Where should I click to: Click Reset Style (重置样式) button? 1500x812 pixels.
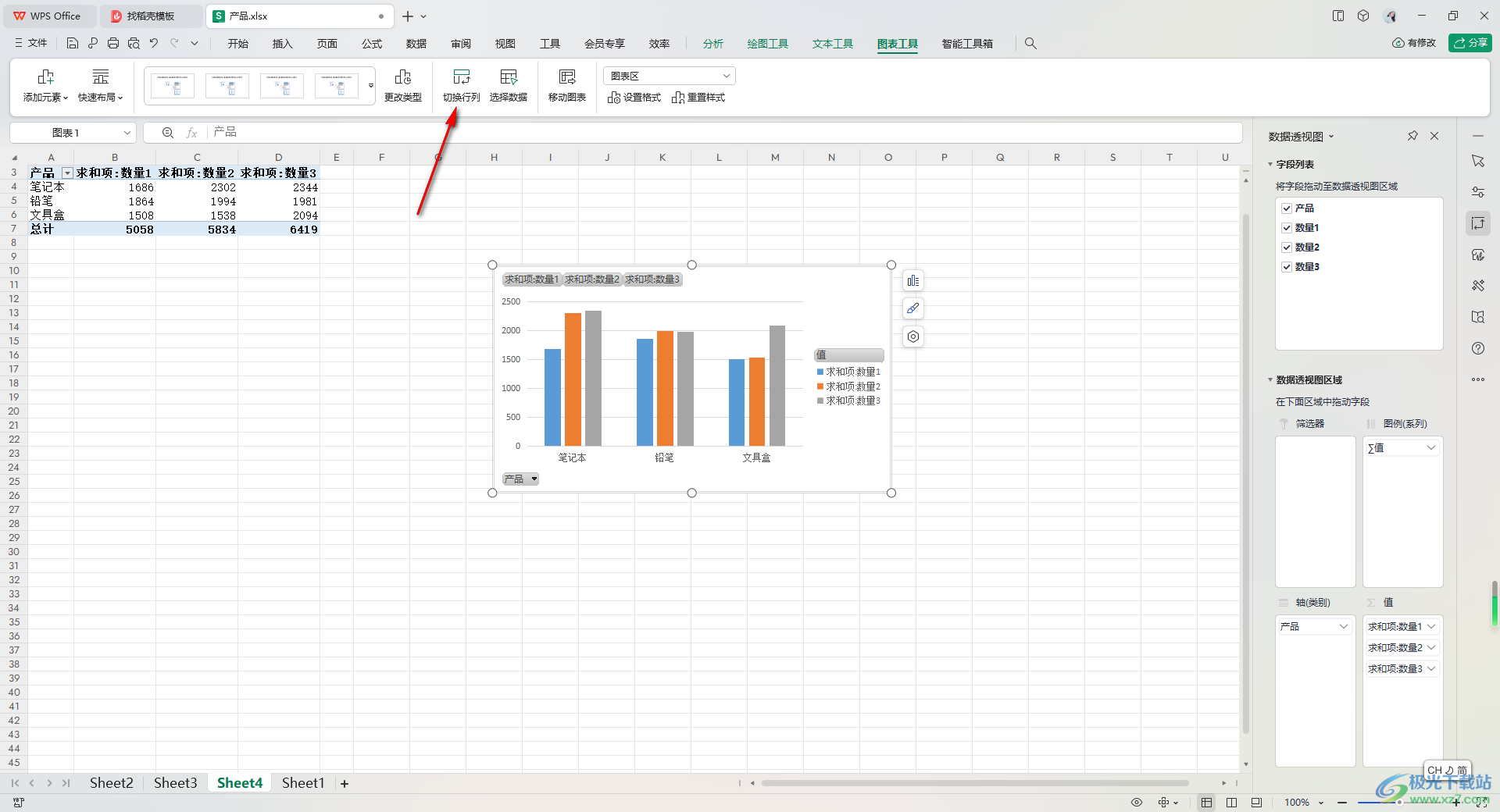click(698, 98)
